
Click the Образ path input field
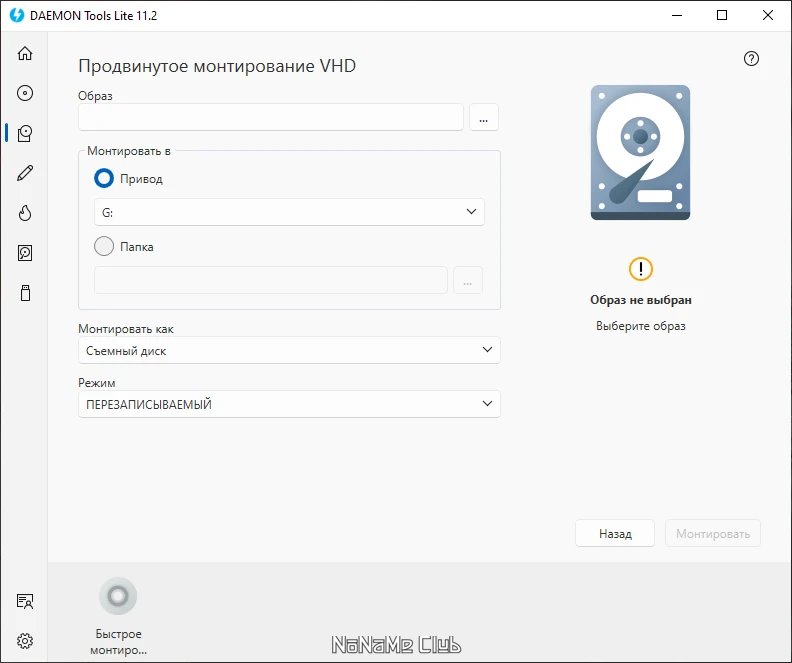coord(271,117)
